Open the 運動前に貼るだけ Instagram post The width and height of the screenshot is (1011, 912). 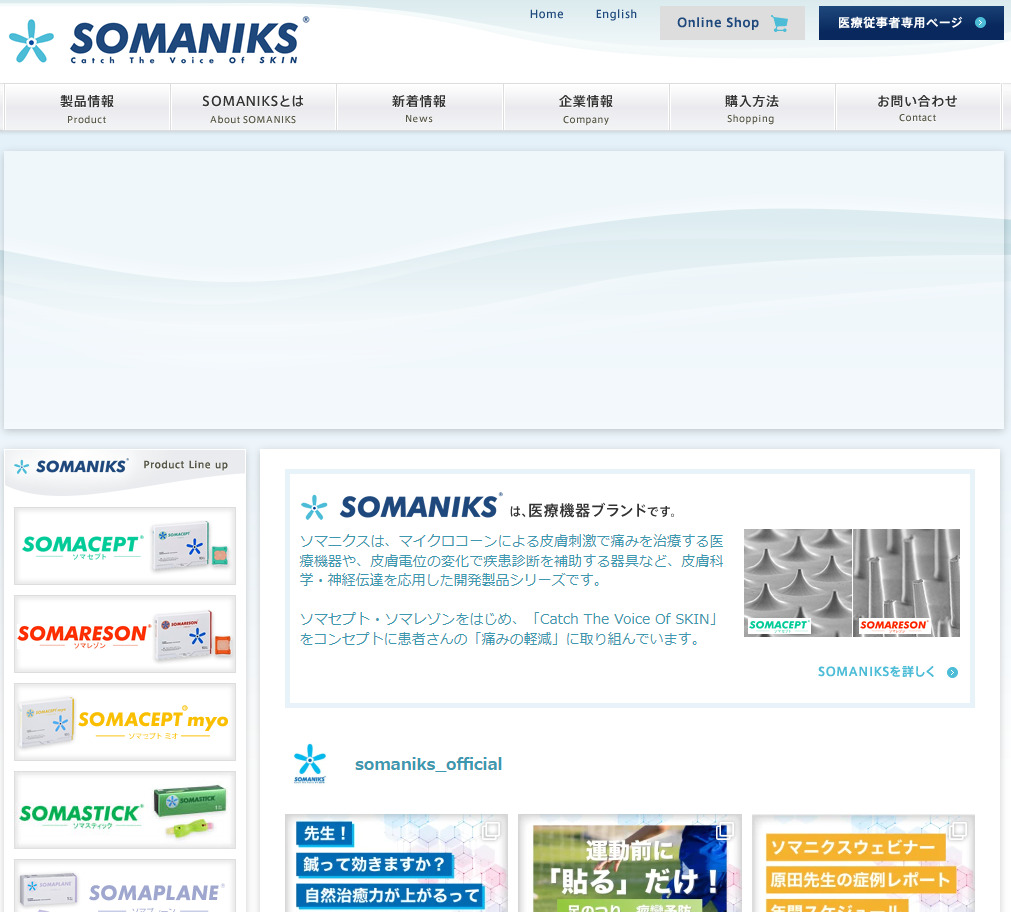pyautogui.click(x=630, y=863)
